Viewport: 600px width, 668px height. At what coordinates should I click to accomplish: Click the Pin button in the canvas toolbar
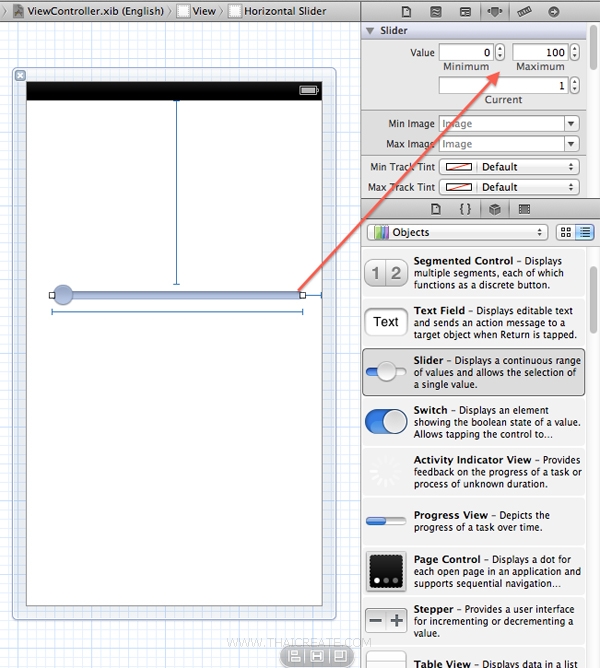coord(317,656)
